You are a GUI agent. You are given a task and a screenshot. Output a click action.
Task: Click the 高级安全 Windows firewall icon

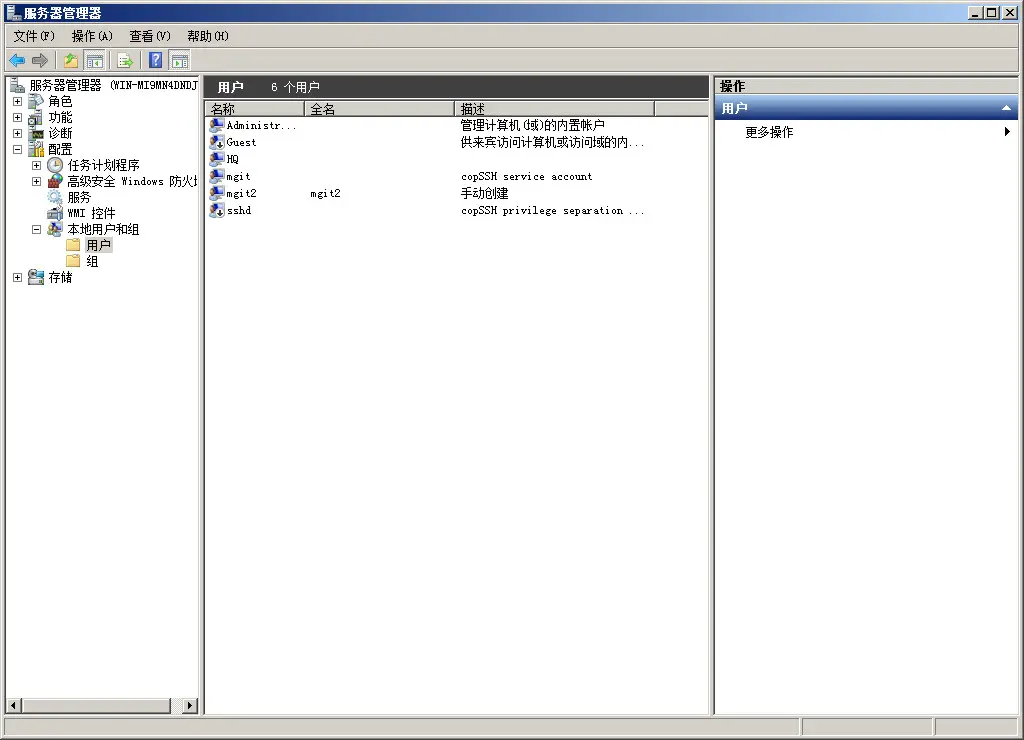[55, 181]
